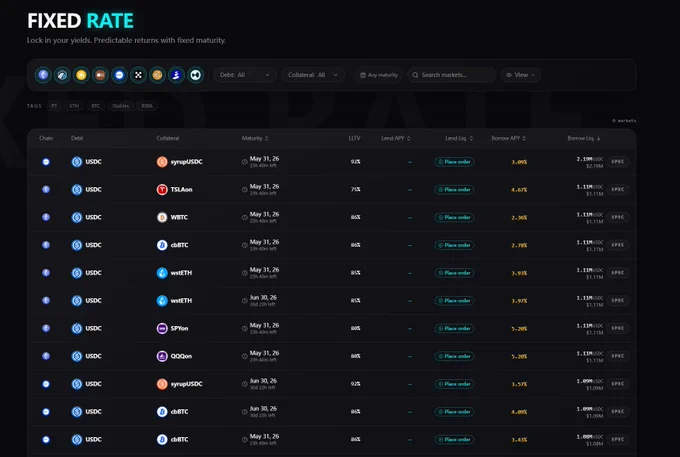This screenshot has height=457, width=680.
Task: Click the red TSLAon token icon
Action: 162,189
